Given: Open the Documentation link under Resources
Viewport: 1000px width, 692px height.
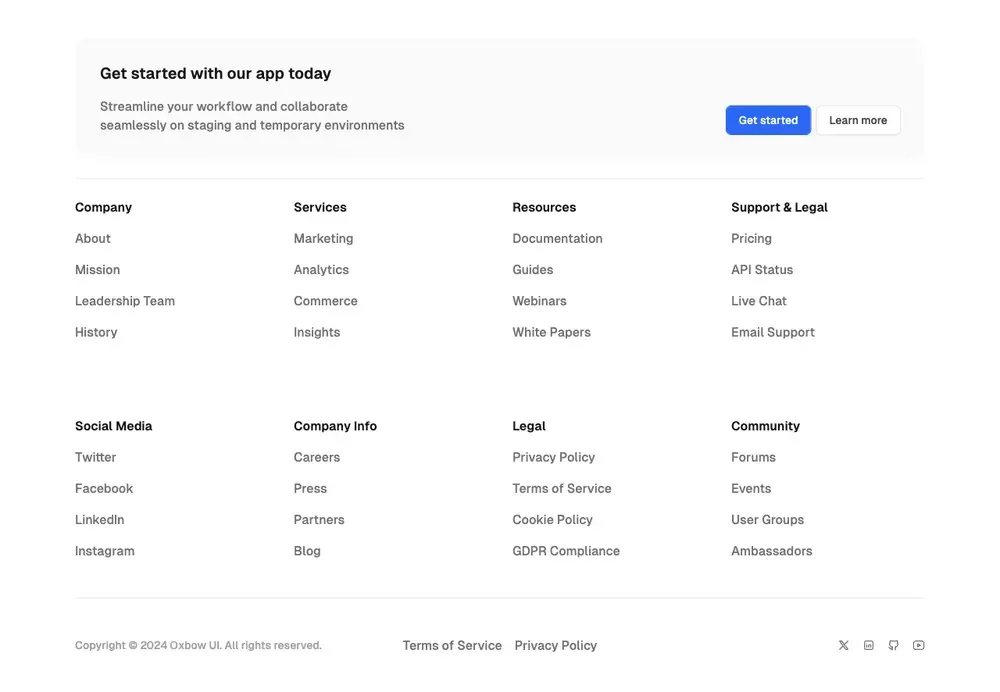Looking at the screenshot, I should coord(557,238).
